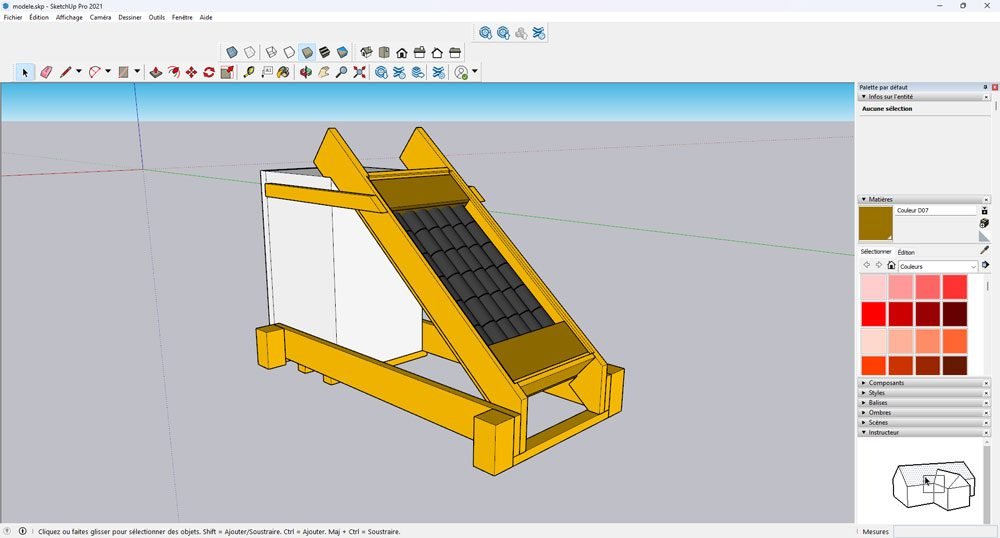Click the current brown material preview
1000x538 pixels.
[x=876, y=223]
